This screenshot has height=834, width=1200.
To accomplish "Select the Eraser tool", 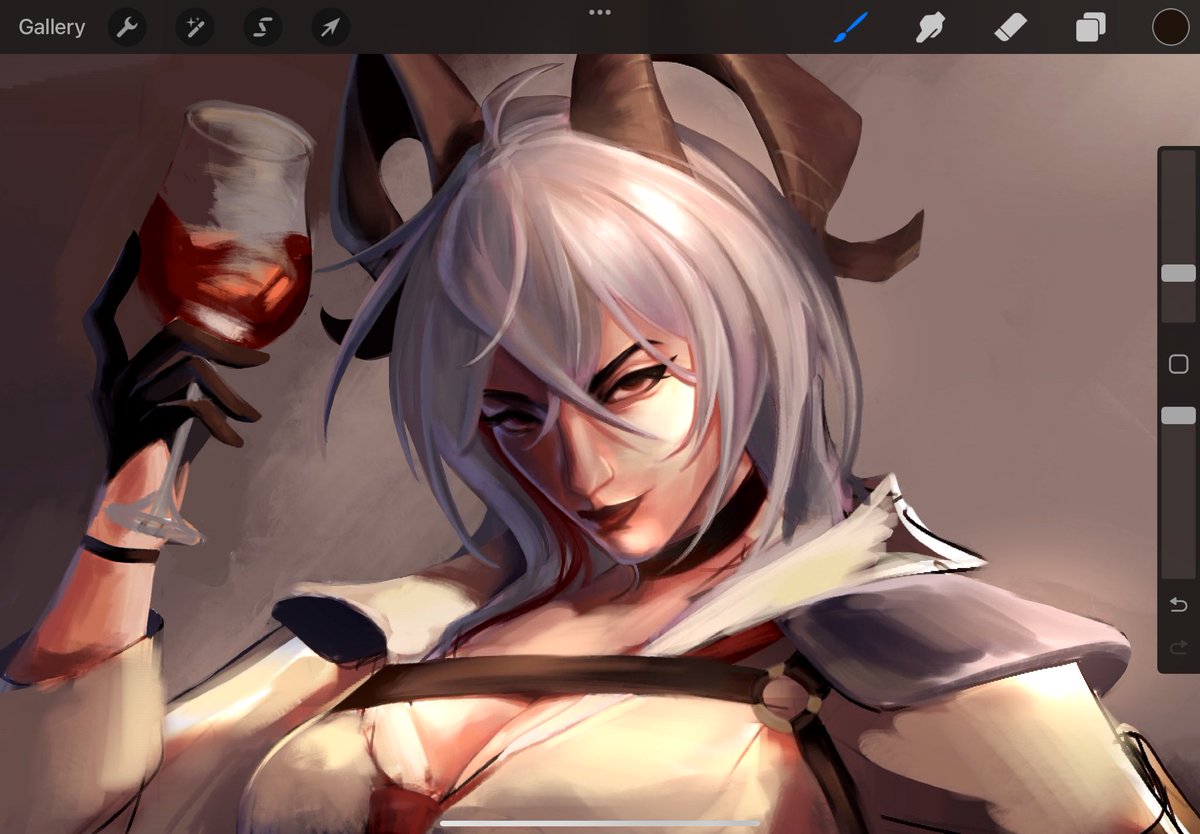I will [1010, 27].
